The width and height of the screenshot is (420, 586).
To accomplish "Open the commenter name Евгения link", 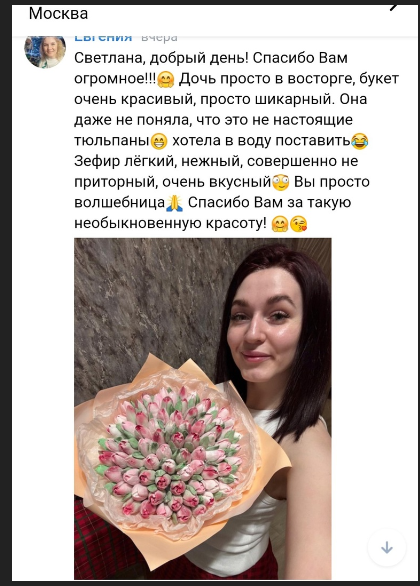I will click(103, 38).
